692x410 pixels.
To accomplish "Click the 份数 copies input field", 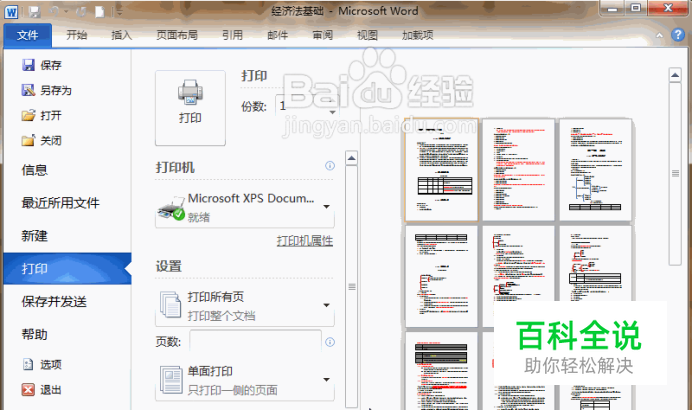I will pyautogui.click(x=302, y=106).
